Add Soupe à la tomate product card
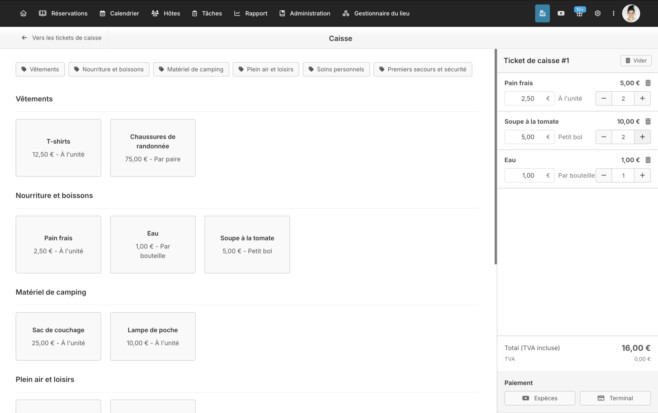This screenshot has height=413, width=658. pos(247,244)
